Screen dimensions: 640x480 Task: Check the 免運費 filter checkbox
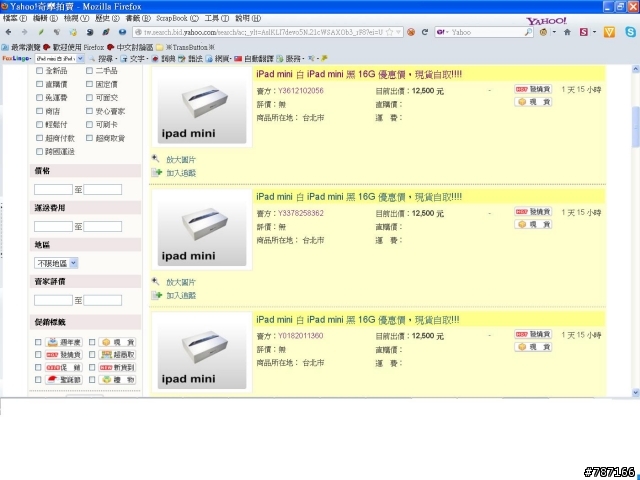click(x=39, y=98)
